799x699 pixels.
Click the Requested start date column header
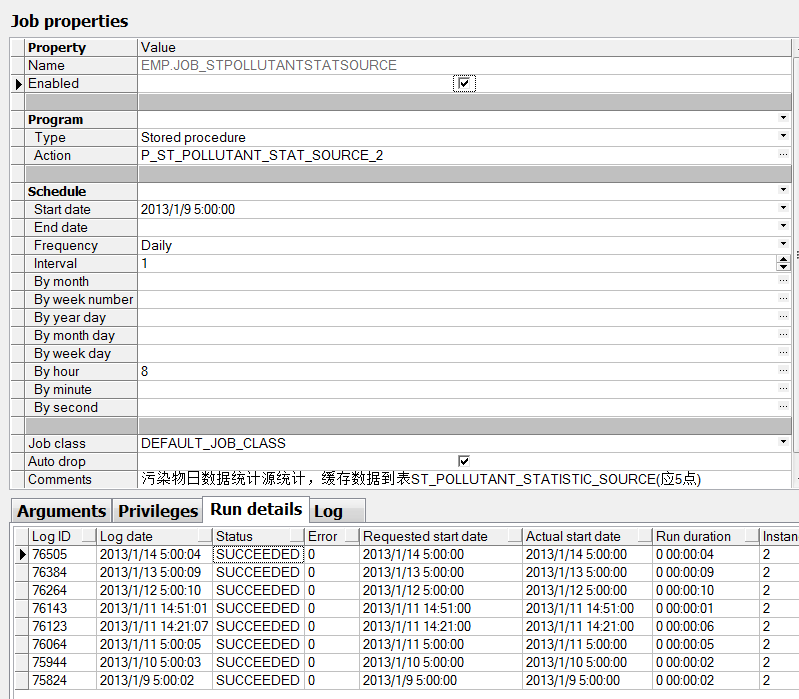[425, 537]
